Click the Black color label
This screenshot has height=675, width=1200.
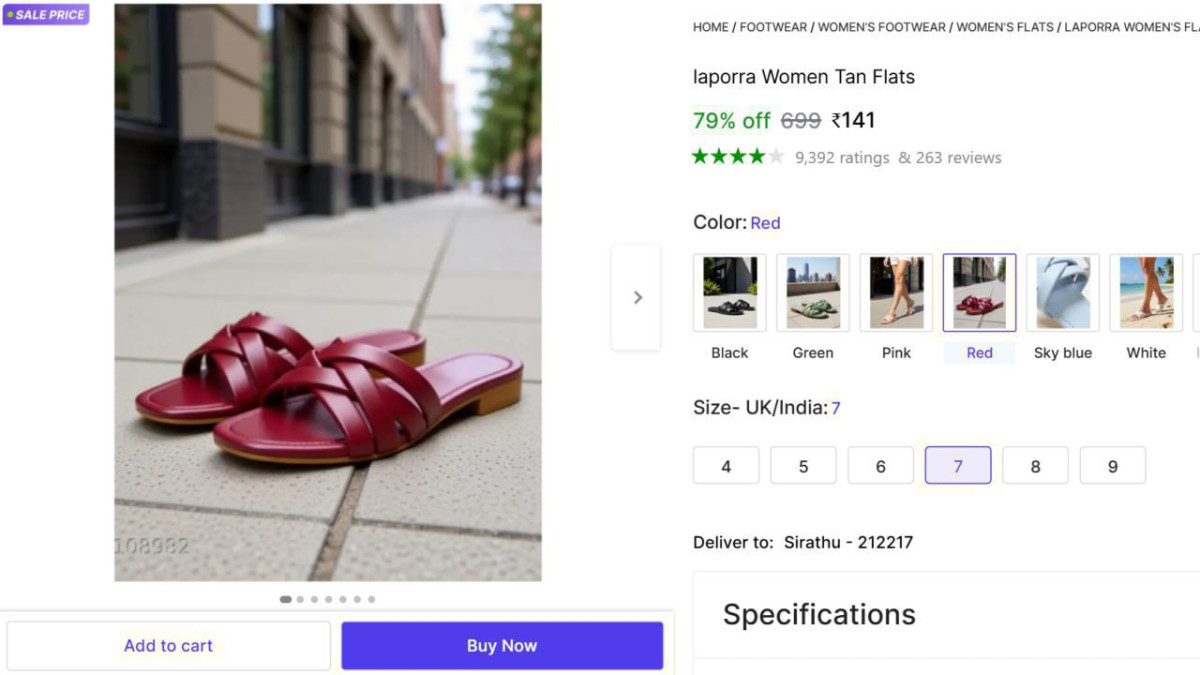pos(730,353)
